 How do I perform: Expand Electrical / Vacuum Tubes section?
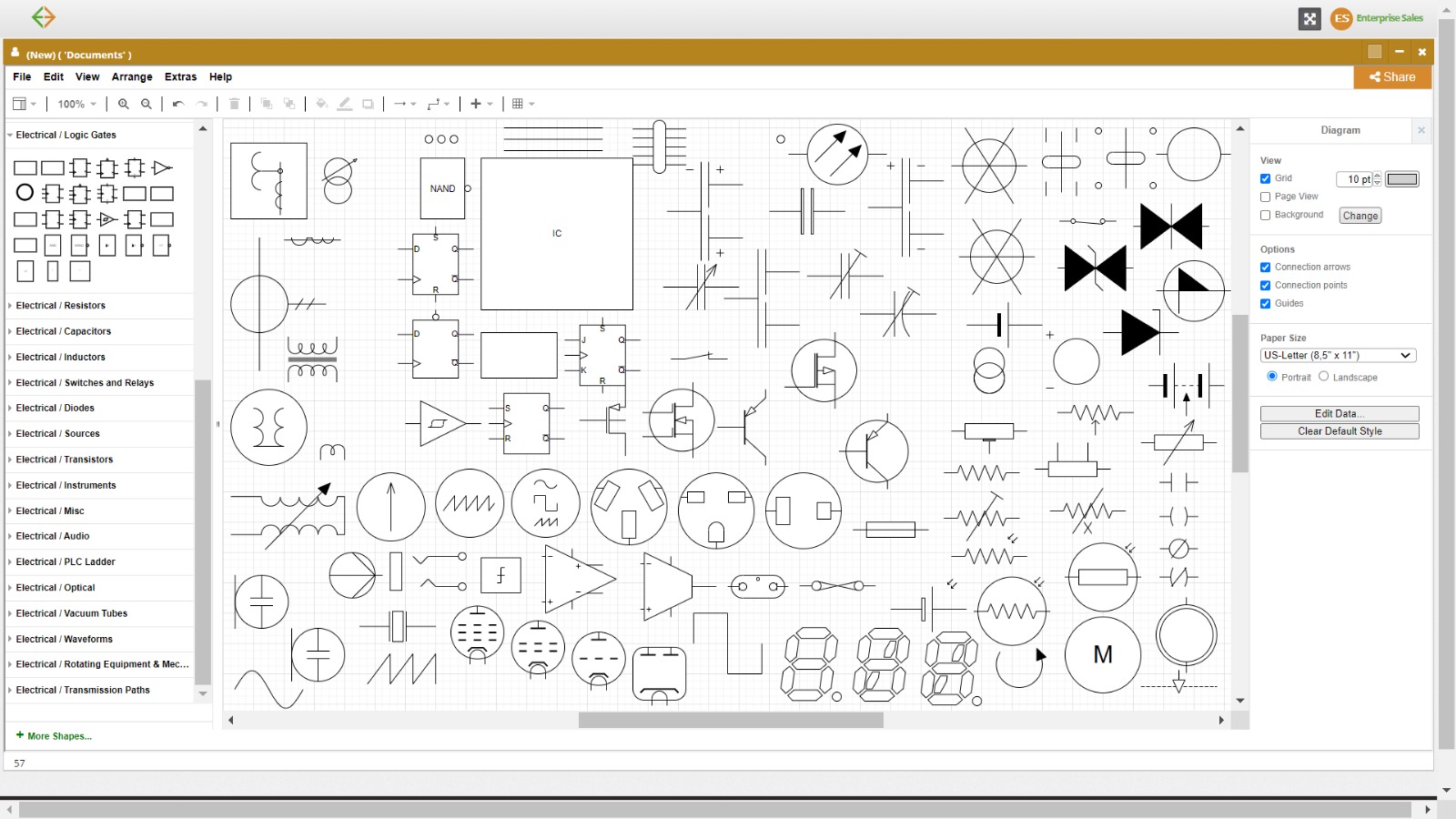pyautogui.click(x=99, y=613)
